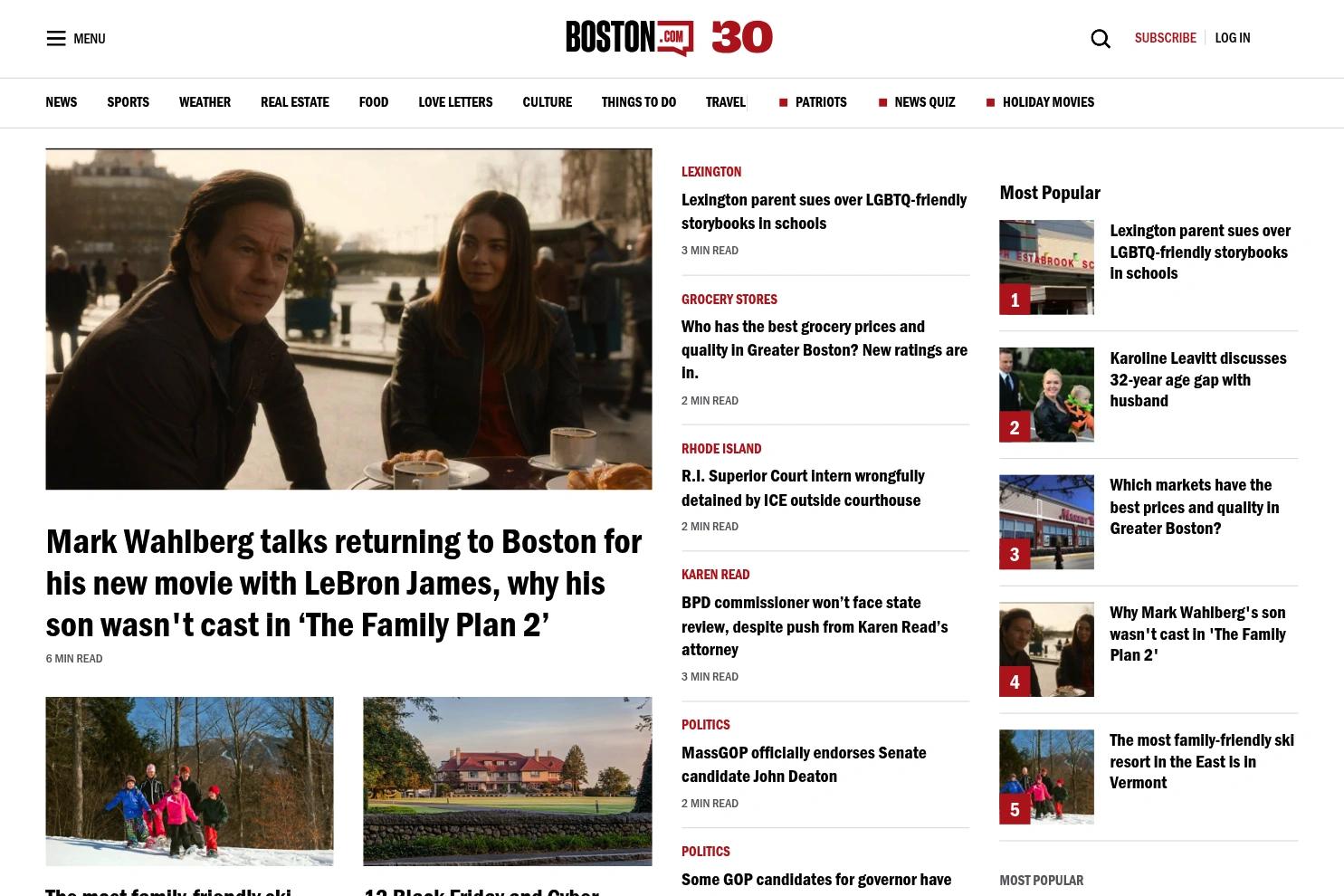Open R.I. Superior Court intern article
This screenshot has height=896, width=1344.
803,488
